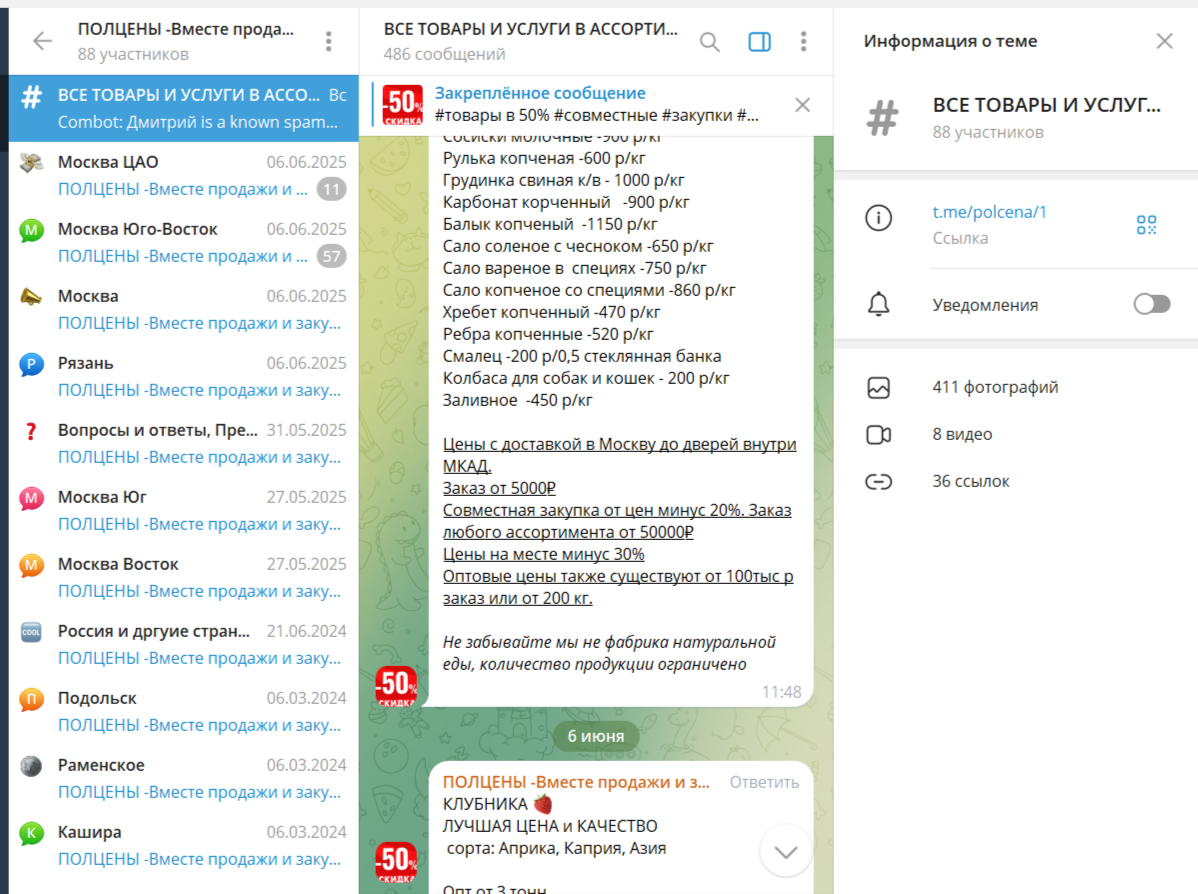Click the red question mark topic icon

[31, 431]
